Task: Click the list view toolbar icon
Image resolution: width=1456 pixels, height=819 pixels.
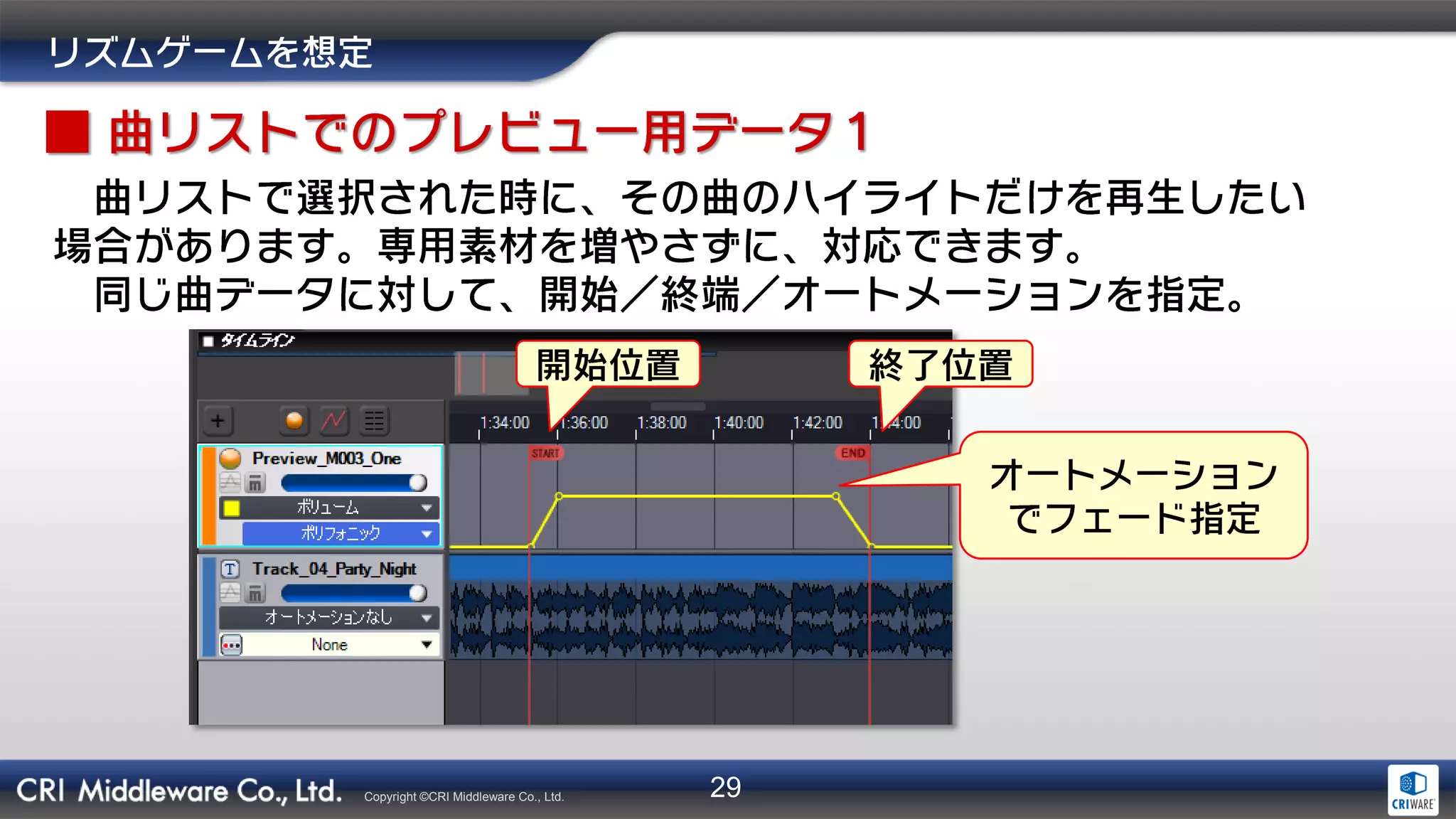Action: point(374,421)
